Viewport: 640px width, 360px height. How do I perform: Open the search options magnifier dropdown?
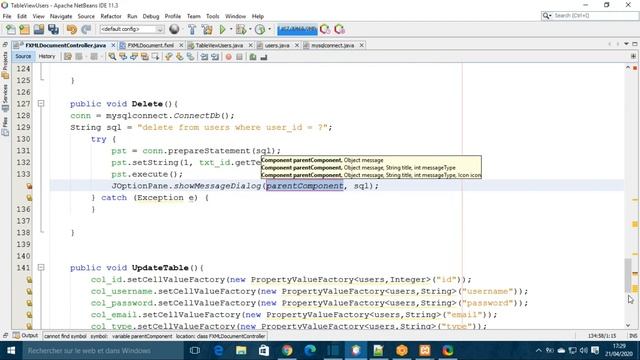tap(547, 16)
